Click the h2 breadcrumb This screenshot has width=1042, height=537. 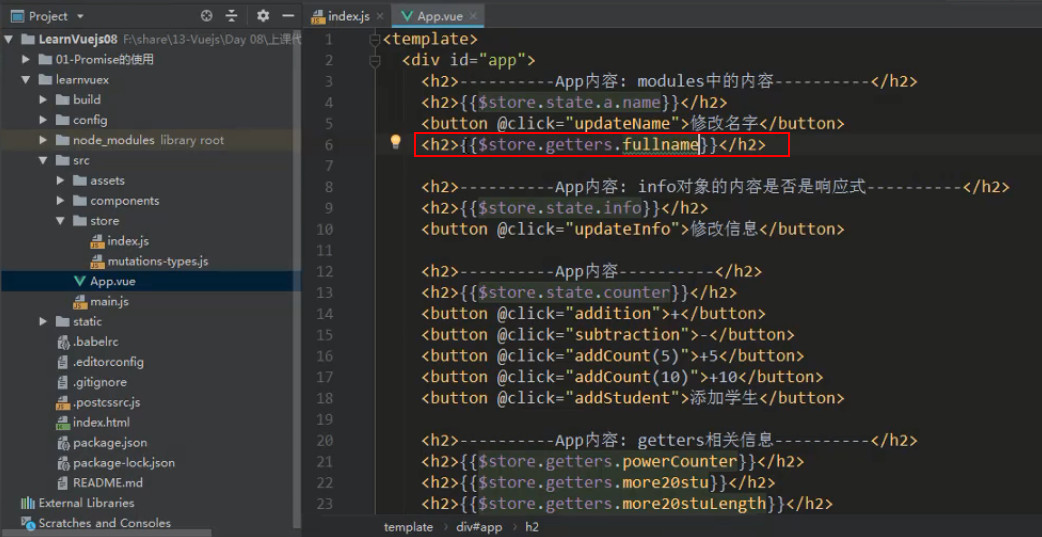532,527
